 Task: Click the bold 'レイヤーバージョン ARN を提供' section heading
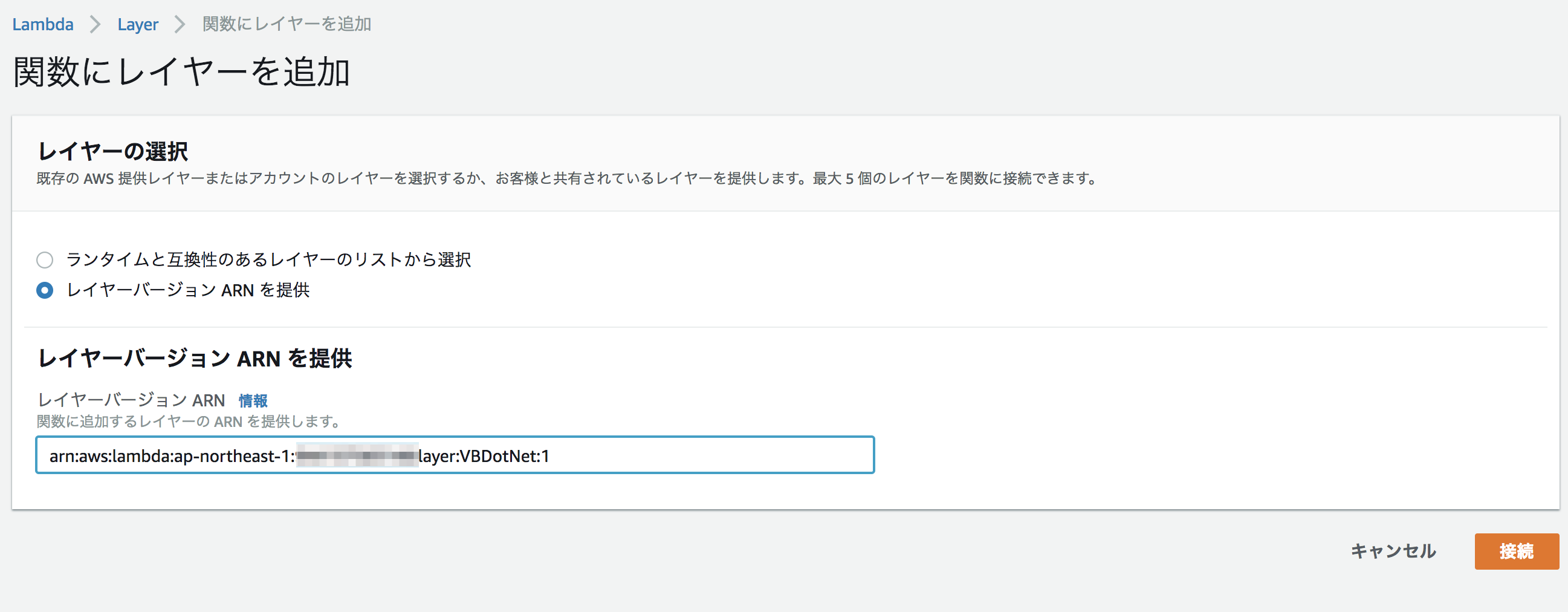(x=195, y=359)
